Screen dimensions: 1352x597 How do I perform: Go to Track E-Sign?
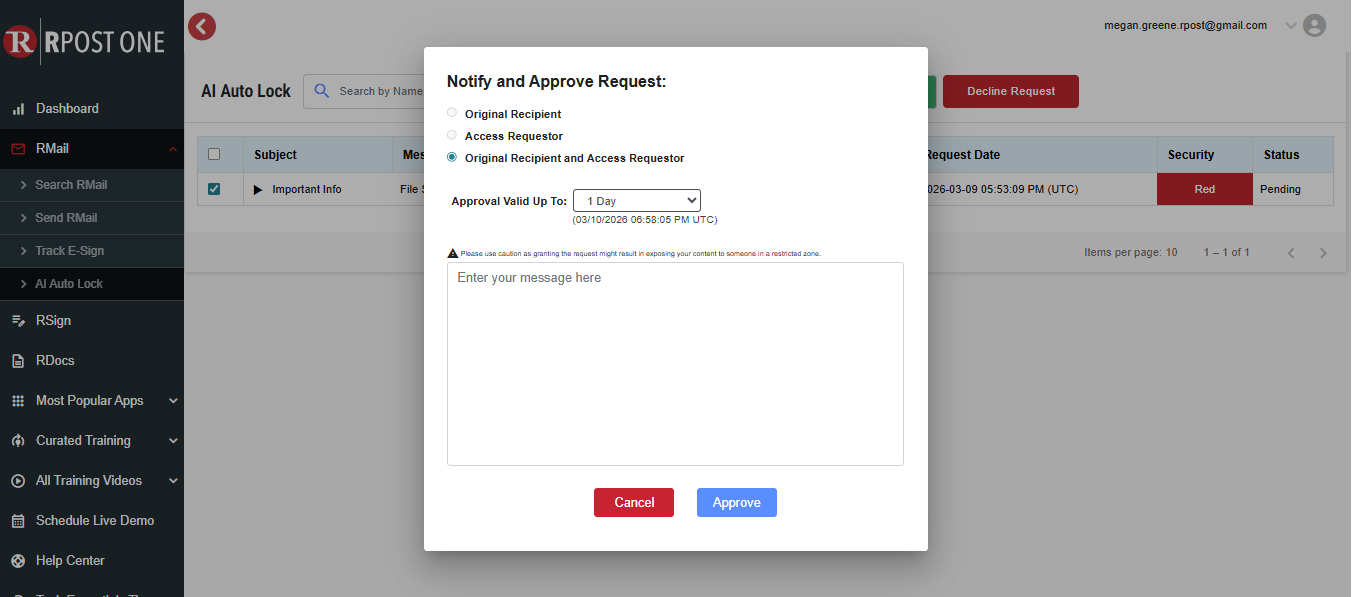[69, 251]
